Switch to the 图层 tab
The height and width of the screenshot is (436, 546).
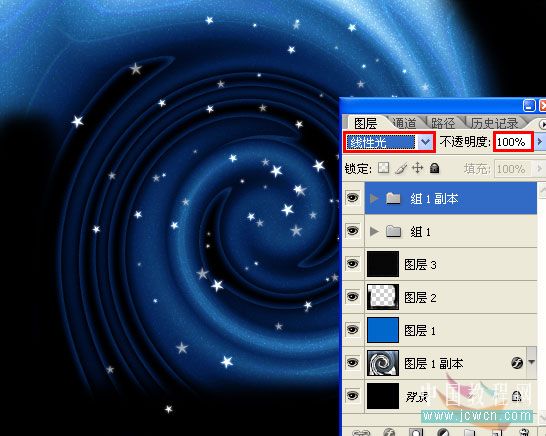point(366,123)
